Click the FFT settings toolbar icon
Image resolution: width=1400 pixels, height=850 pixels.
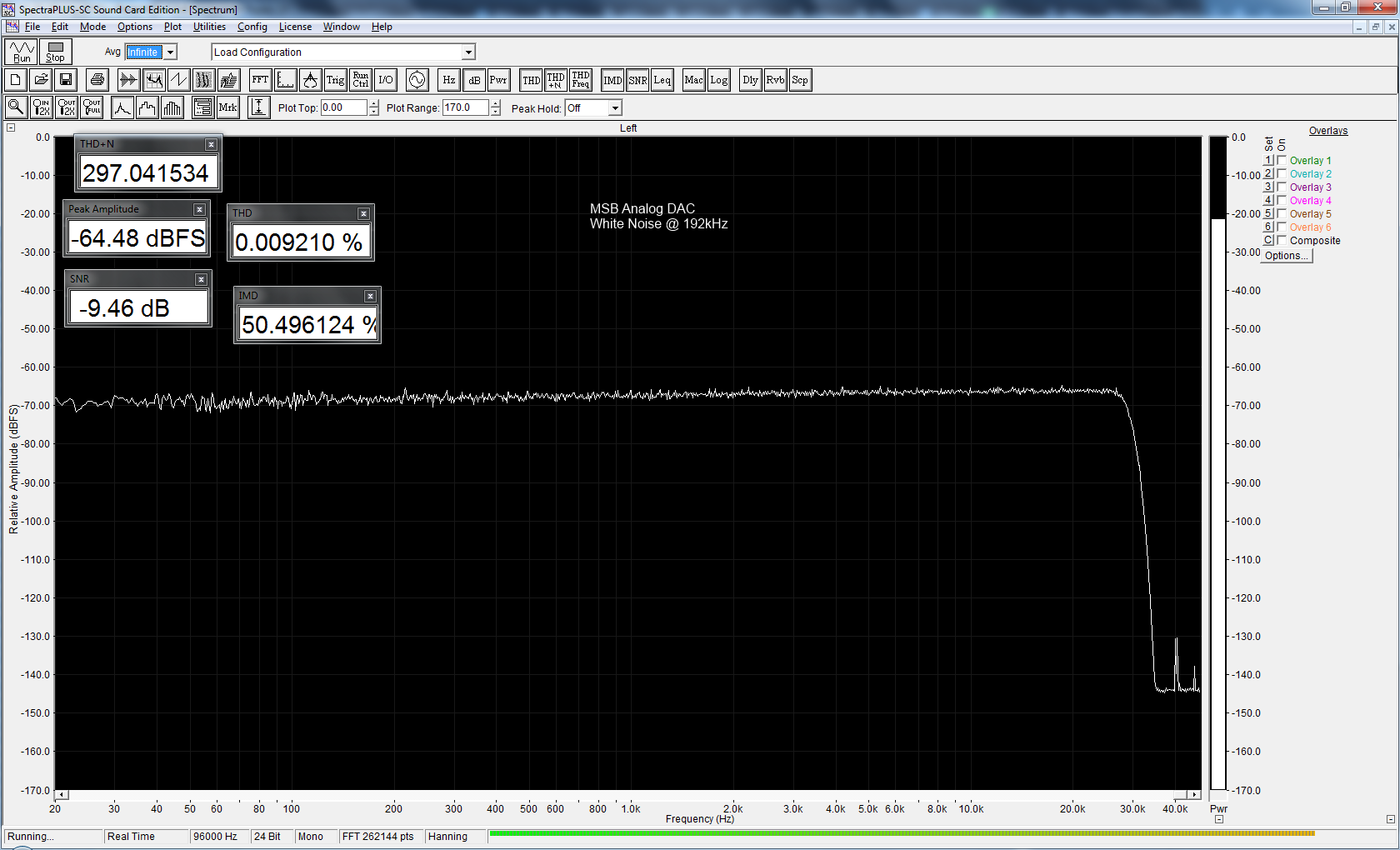(x=260, y=80)
